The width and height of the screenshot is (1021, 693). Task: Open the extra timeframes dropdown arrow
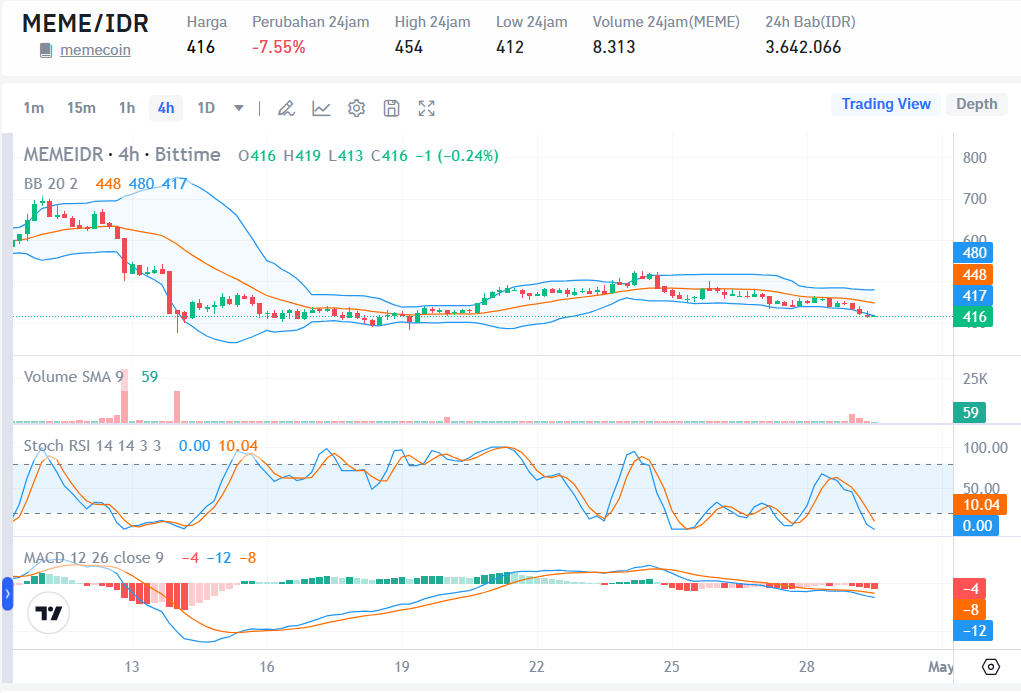[237, 108]
